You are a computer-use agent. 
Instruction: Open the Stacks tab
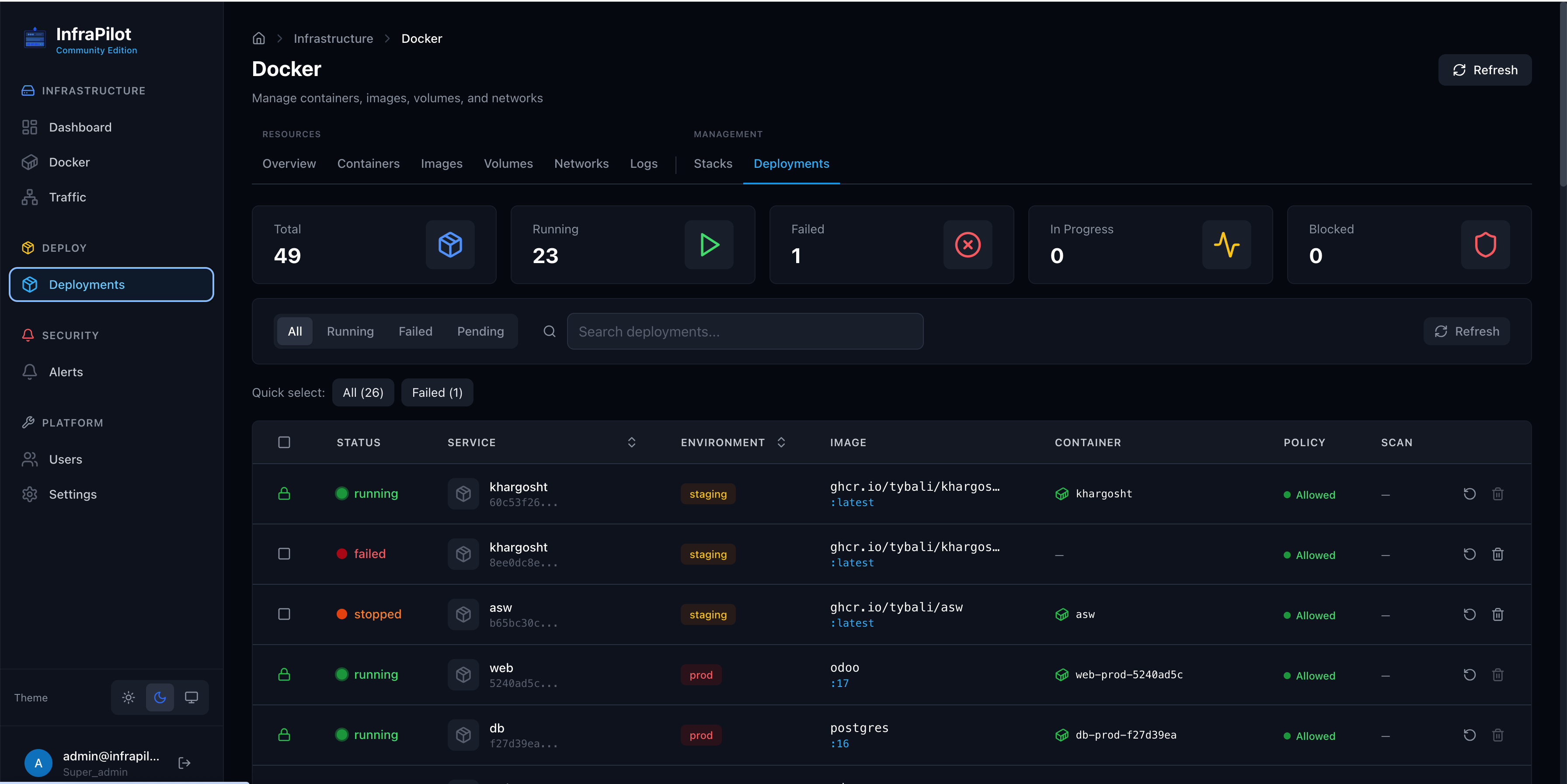point(713,163)
